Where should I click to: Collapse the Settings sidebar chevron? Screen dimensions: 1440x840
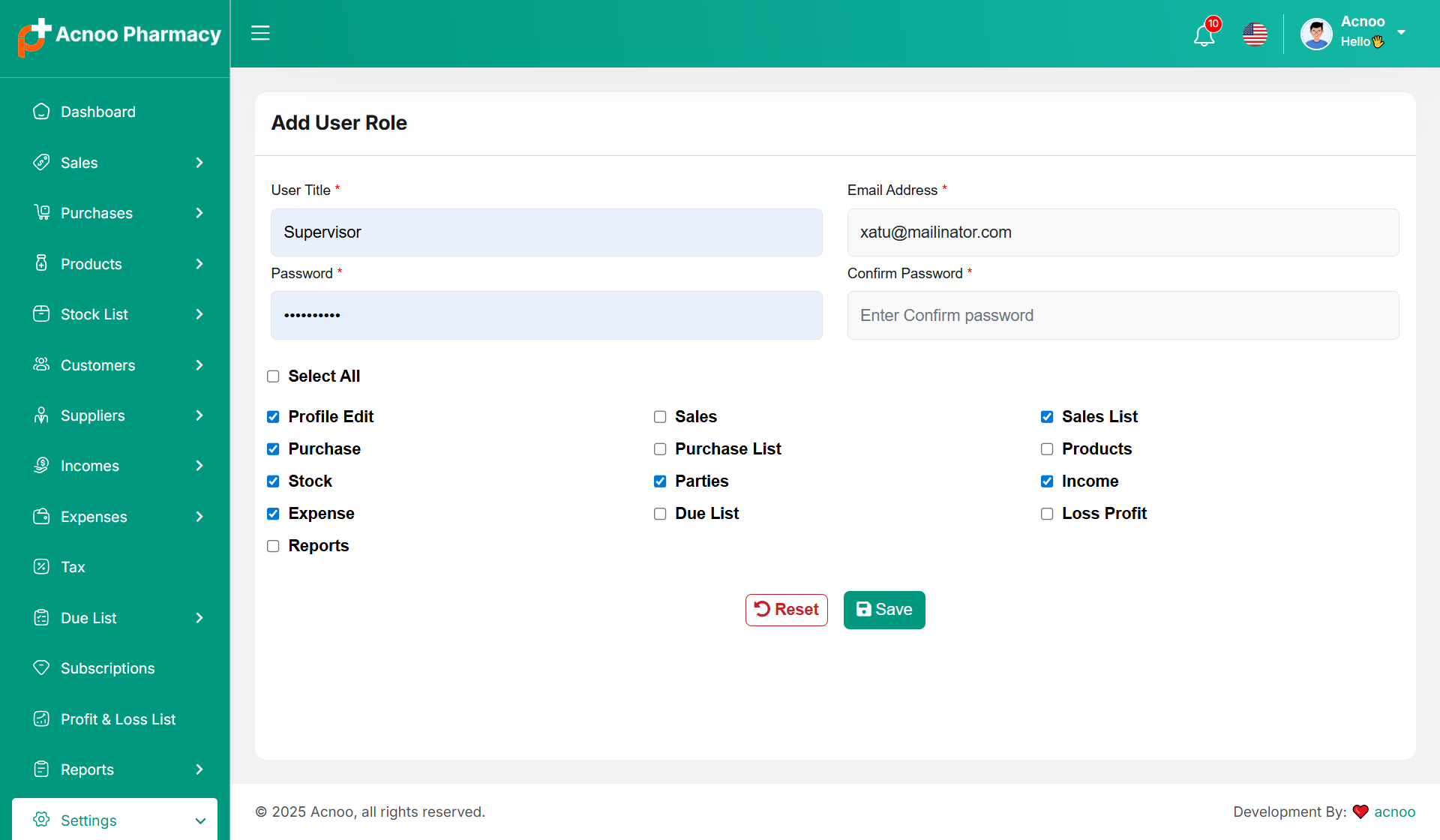click(199, 820)
